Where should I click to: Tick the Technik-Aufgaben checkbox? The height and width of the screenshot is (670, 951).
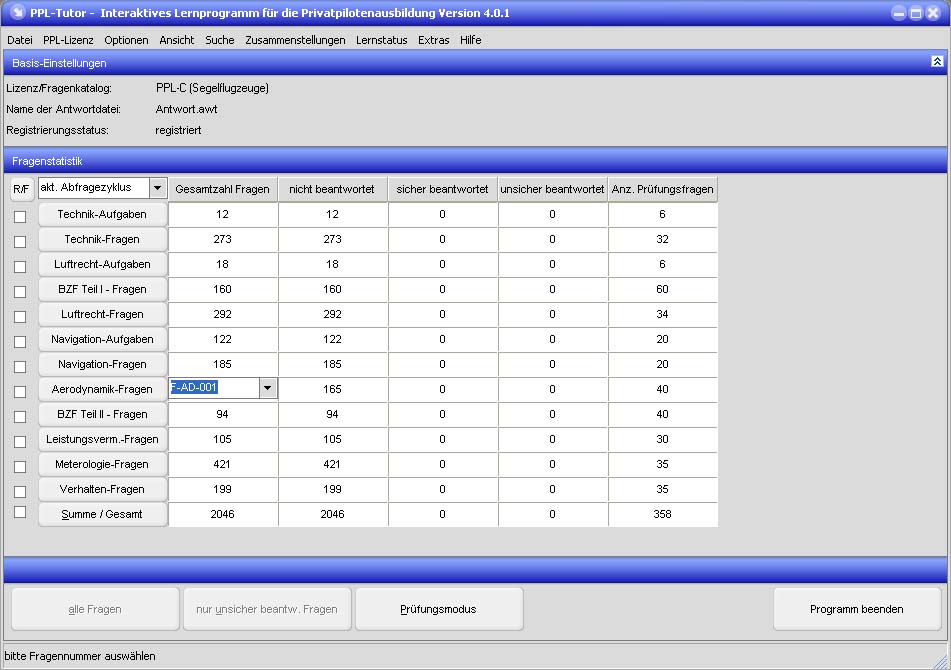click(x=20, y=216)
